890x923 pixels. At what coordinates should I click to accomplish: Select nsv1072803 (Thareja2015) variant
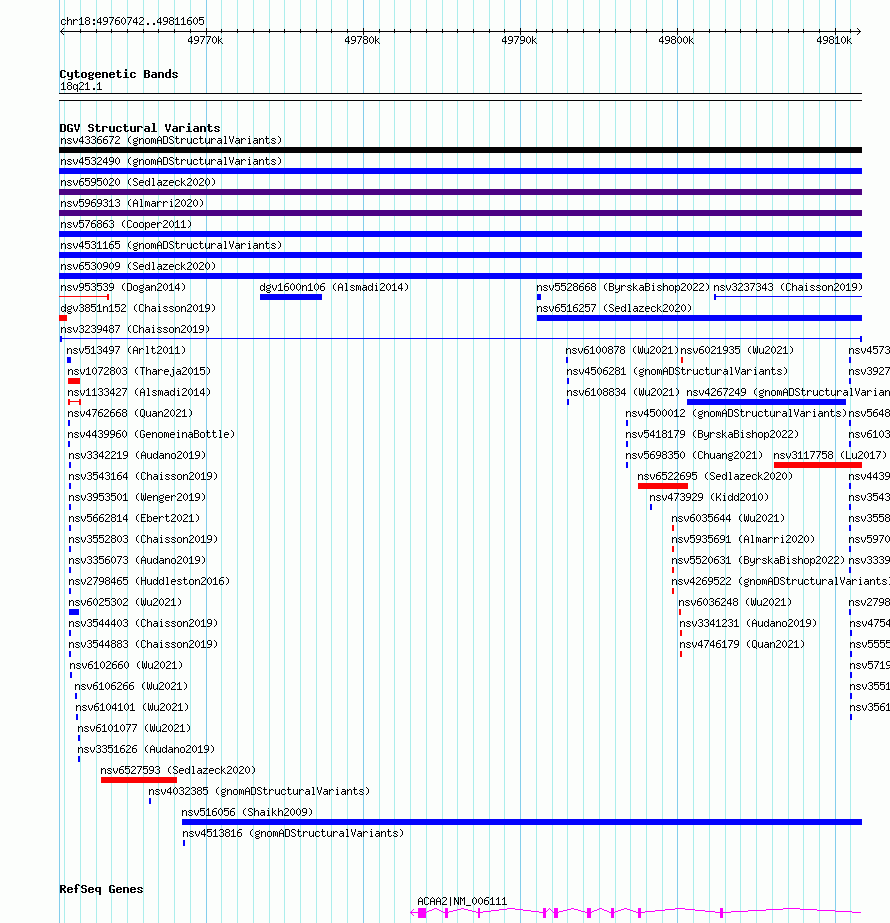[139, 371]
